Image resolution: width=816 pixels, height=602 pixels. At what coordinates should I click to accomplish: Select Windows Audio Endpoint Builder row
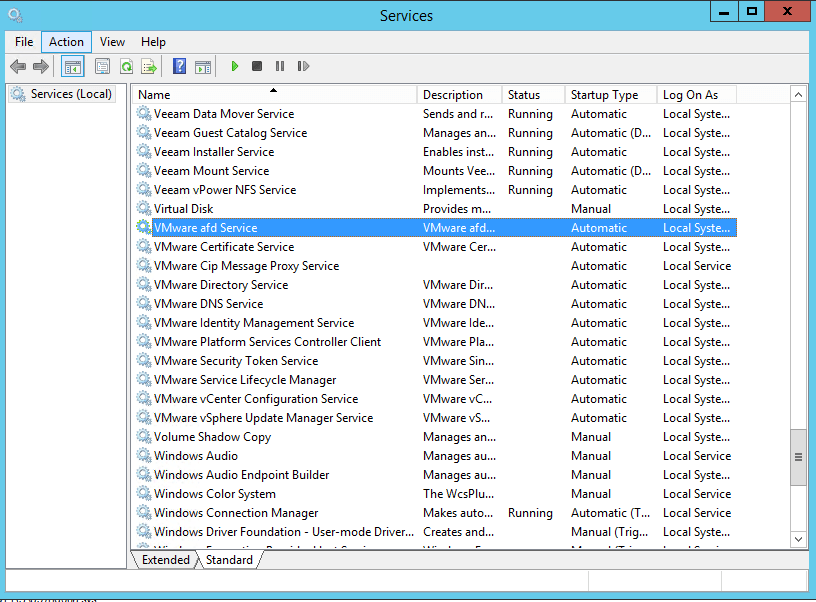[x=435, y=475]
